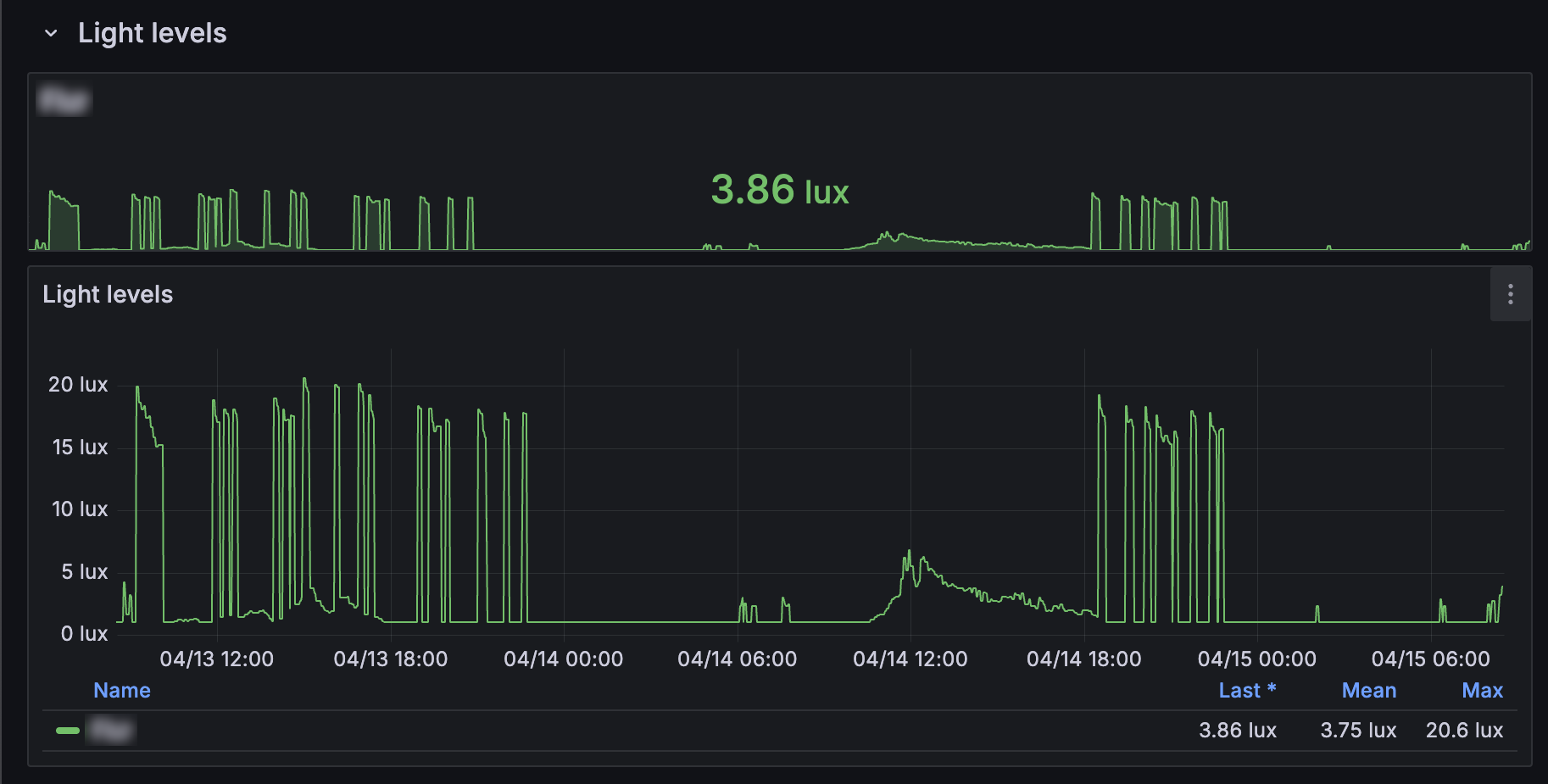Click the 04/14 12:00 time axis label

click(x=910, y=659)
